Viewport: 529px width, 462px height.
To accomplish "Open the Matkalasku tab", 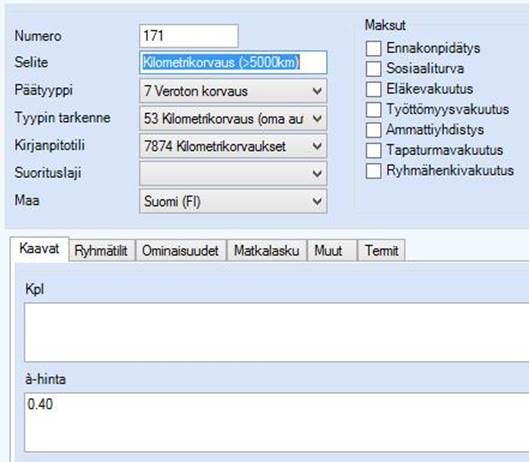I will (267, 250).
